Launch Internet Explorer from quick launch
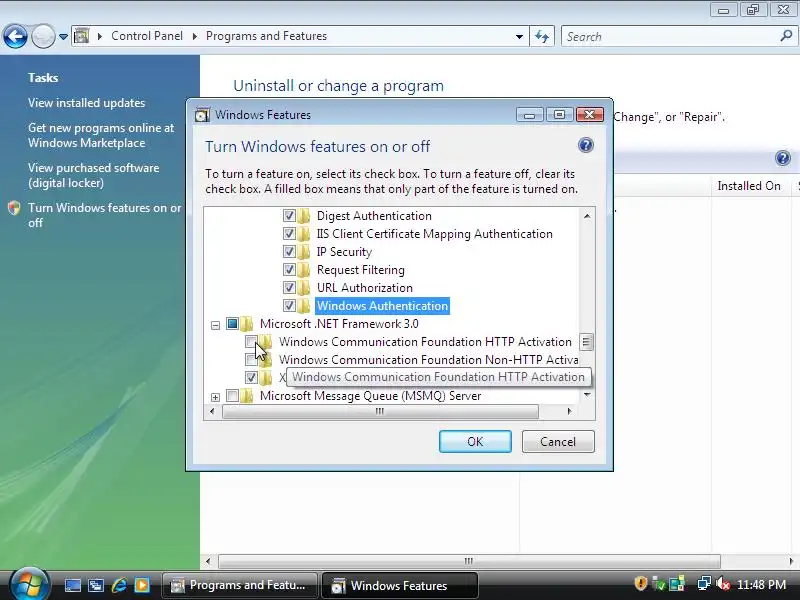 (119, 585)
